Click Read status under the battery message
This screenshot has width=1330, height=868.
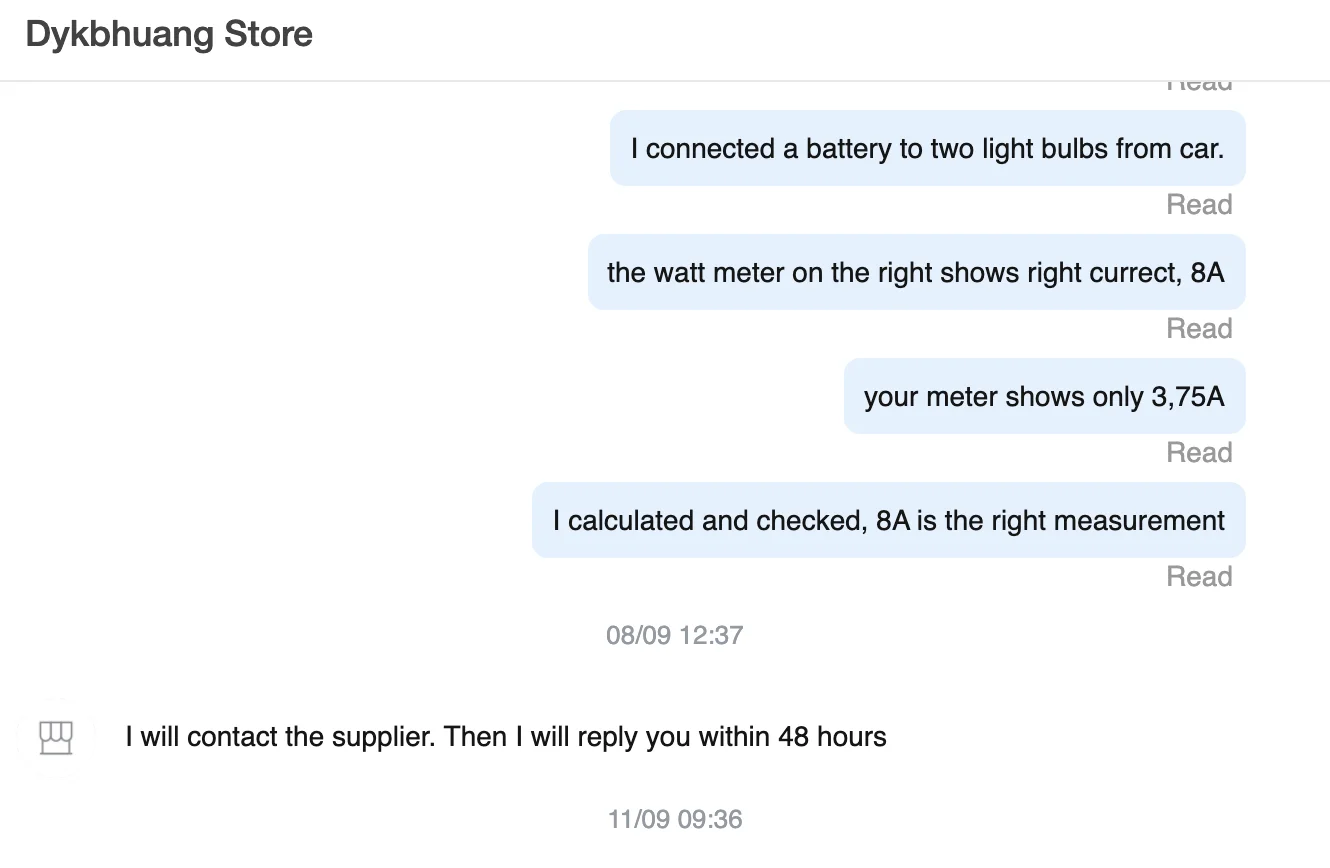point(1198,205)
